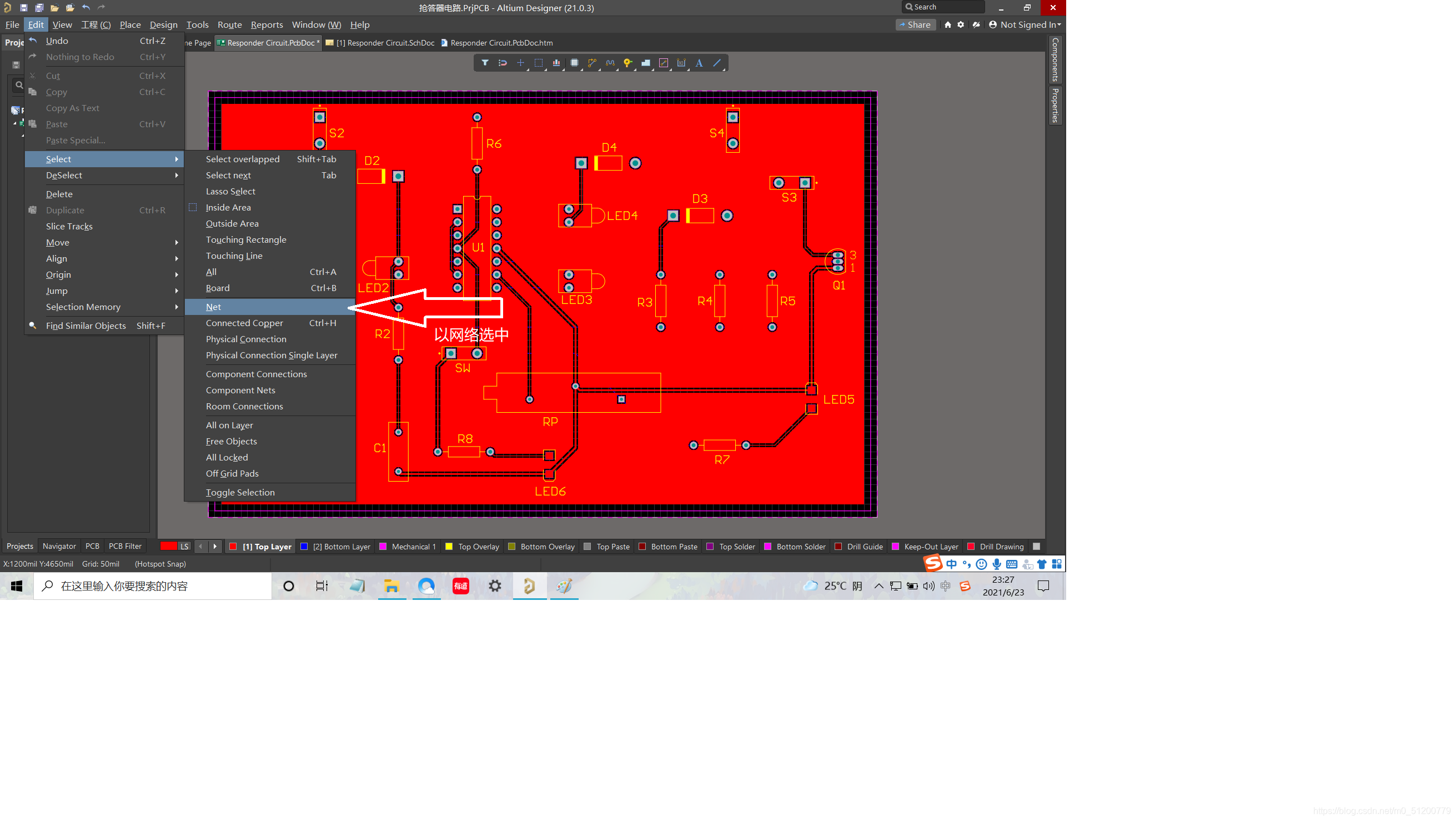Select the snap magnet tool icon
This screenshot has height=821, width=1456.
click(x=503, y=63)
